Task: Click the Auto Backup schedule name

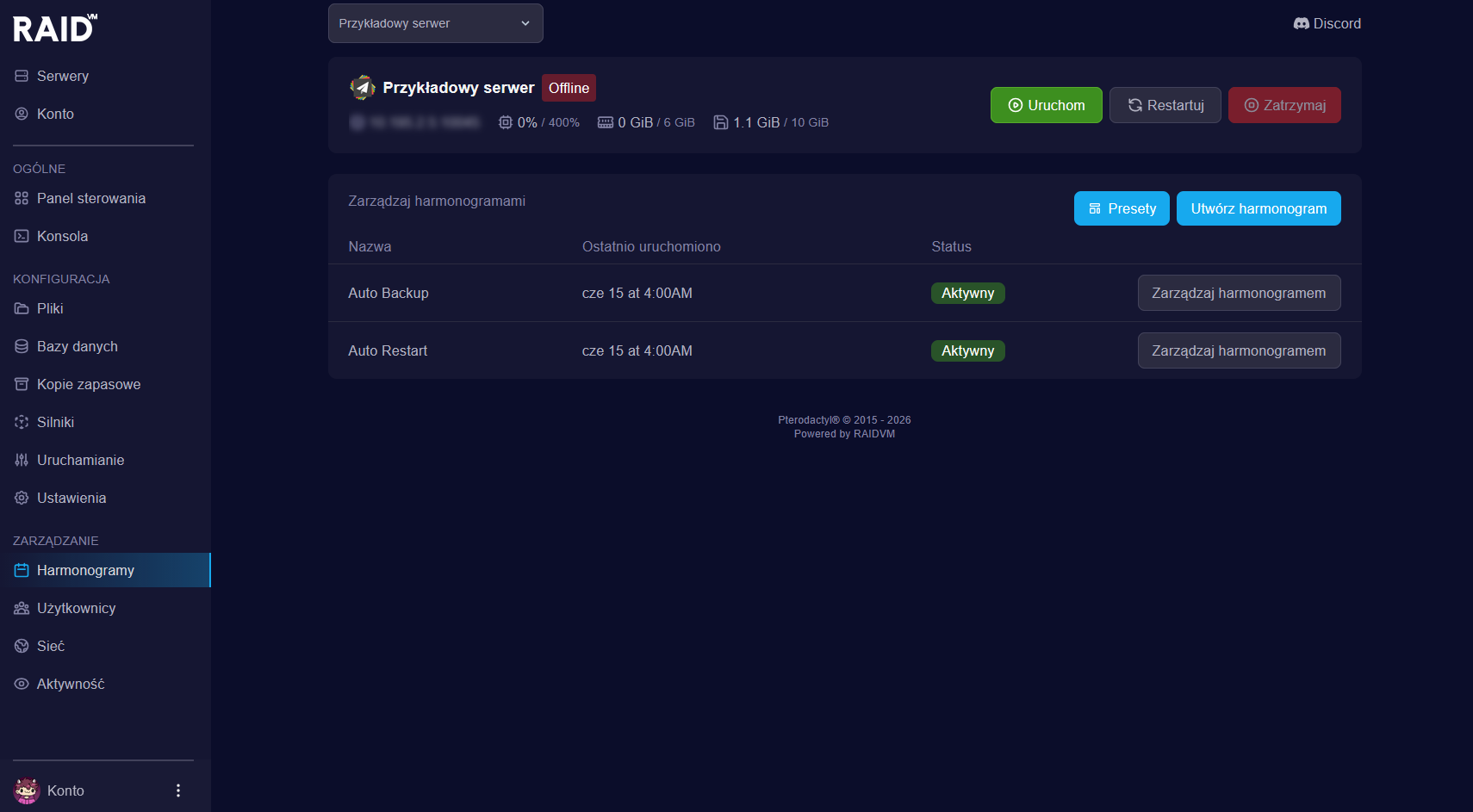Action: [388, 293]
